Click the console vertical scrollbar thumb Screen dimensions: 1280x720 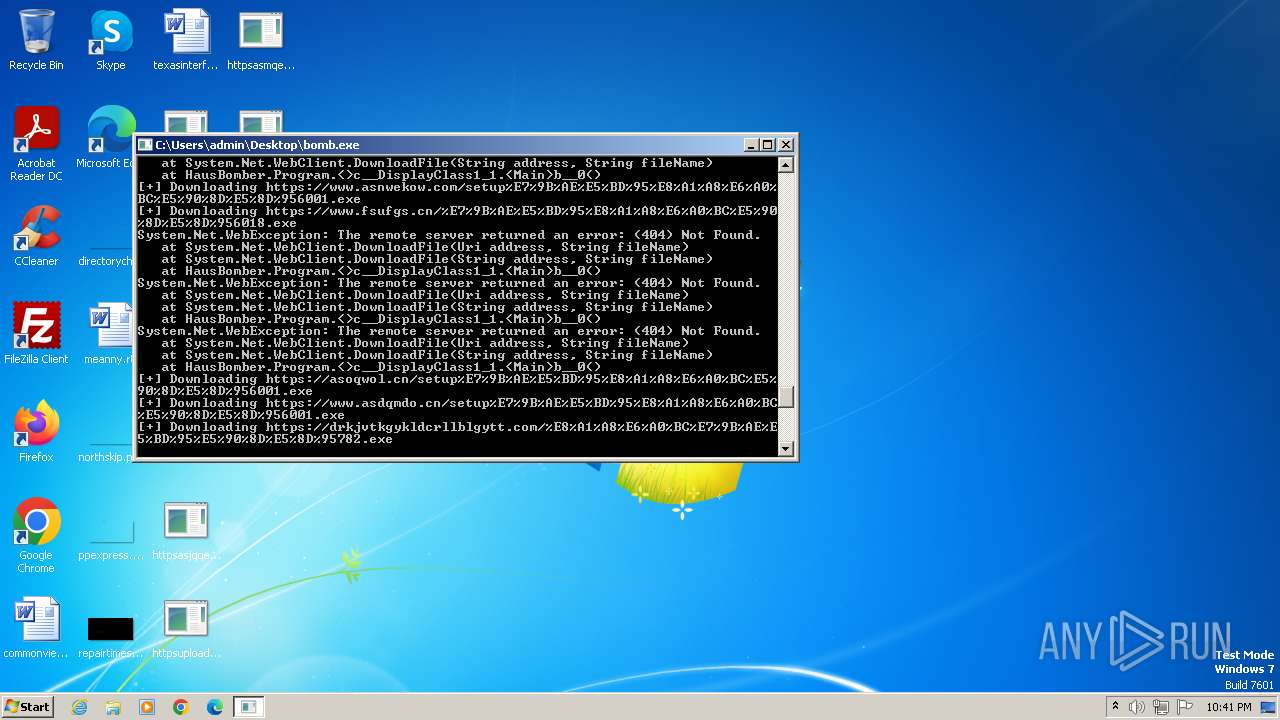[786, 397]
